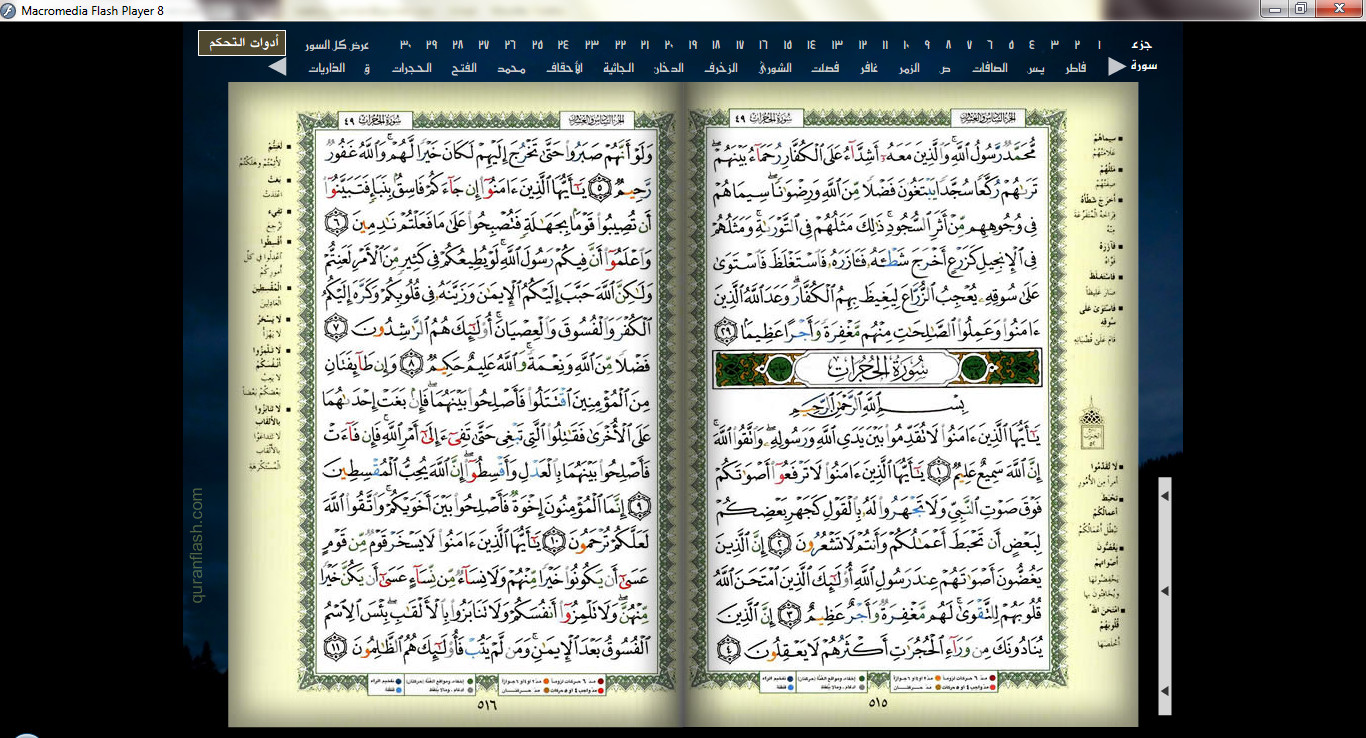This screenshot has width=1366, height=738.
Task: Switch to Surah الفتح
Action: click(465, 68)
